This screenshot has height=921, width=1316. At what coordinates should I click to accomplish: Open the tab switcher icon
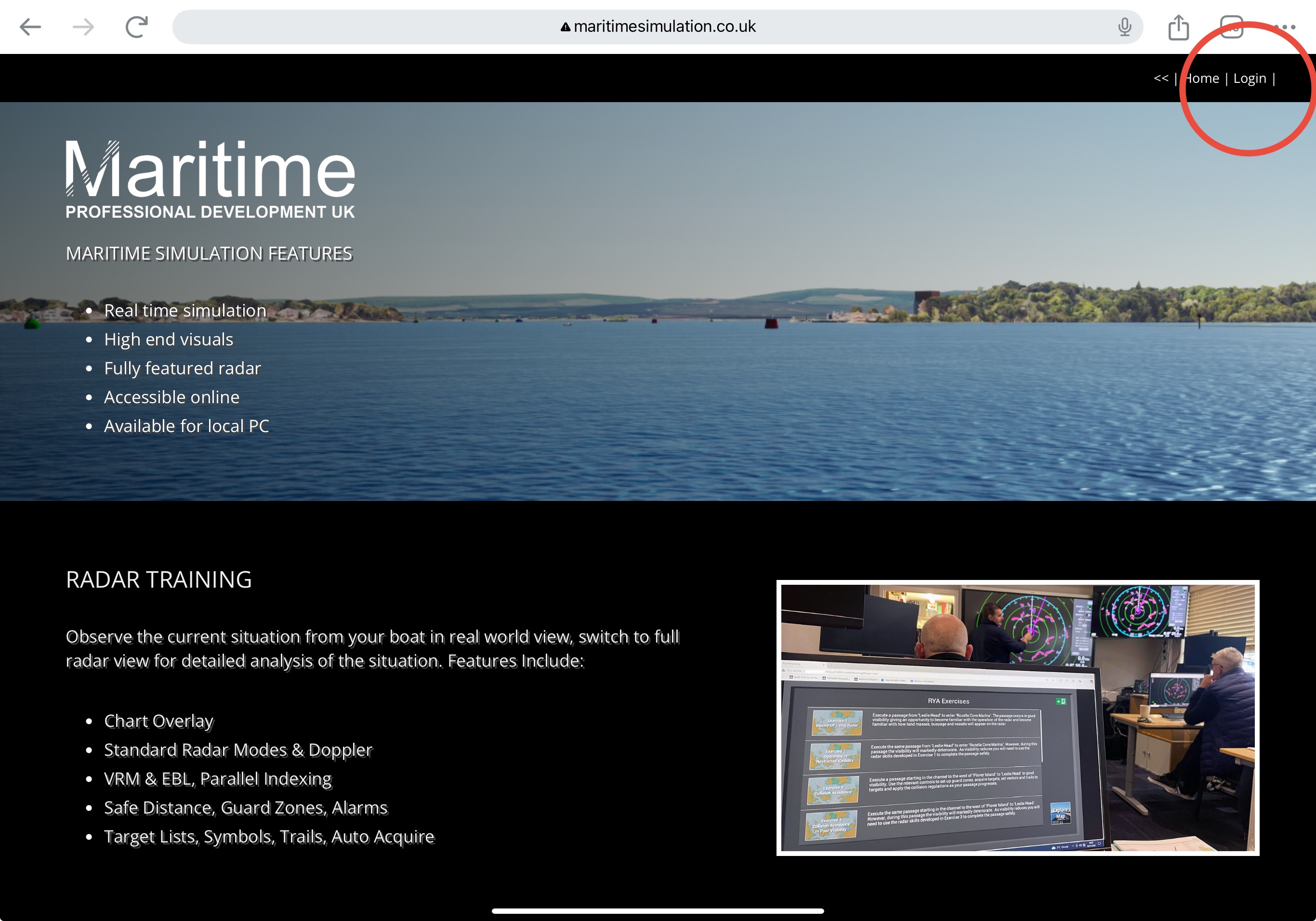coord(1231,27)
